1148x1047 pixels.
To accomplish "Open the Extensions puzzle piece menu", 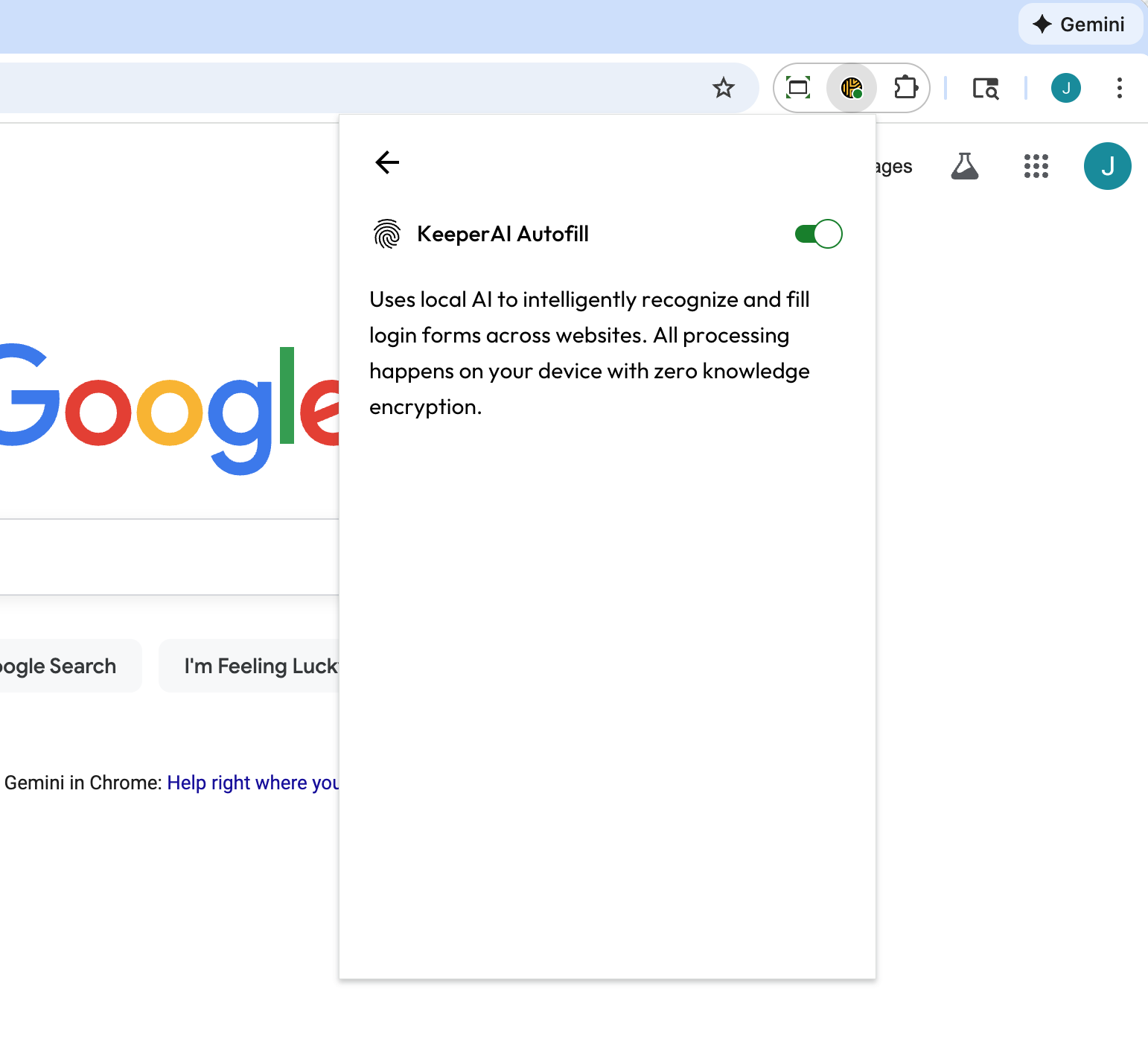I will 905,88.
